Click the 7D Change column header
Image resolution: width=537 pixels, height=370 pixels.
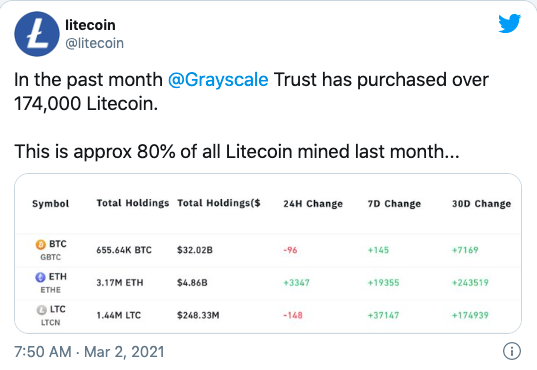(394, 204)
